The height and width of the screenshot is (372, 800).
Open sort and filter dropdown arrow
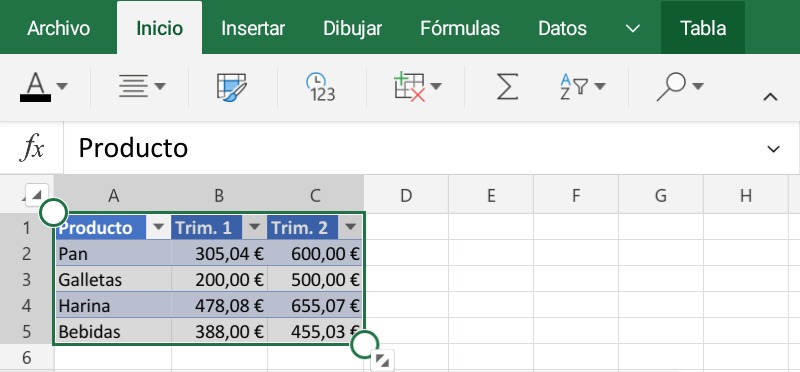[x=600, y=86]
